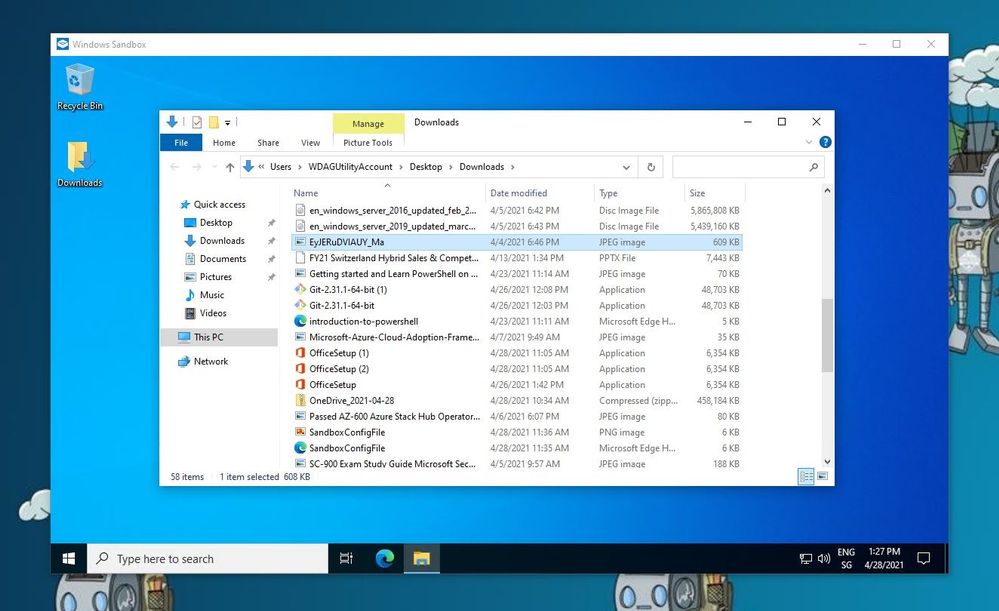Select the FY21 Switzerland Hybrid Sales PPTX
Image resolution: width=999 pixels, height=611 pixels.
coord(516,258)
